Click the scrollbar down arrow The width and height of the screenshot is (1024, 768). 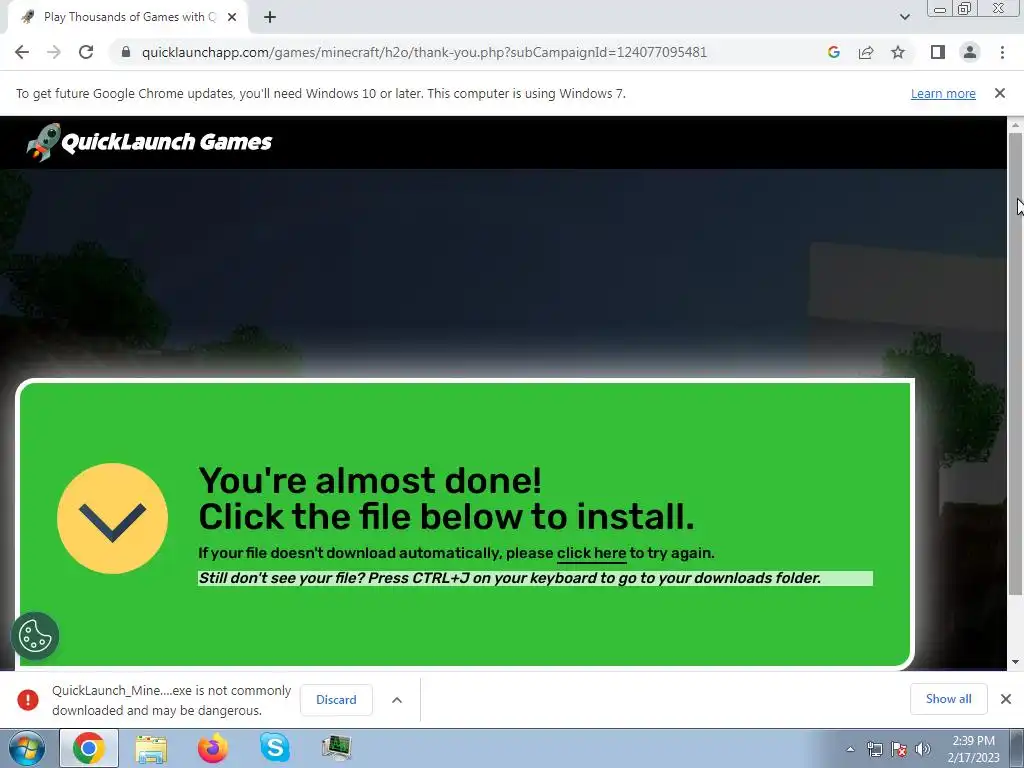point(1015,662)
